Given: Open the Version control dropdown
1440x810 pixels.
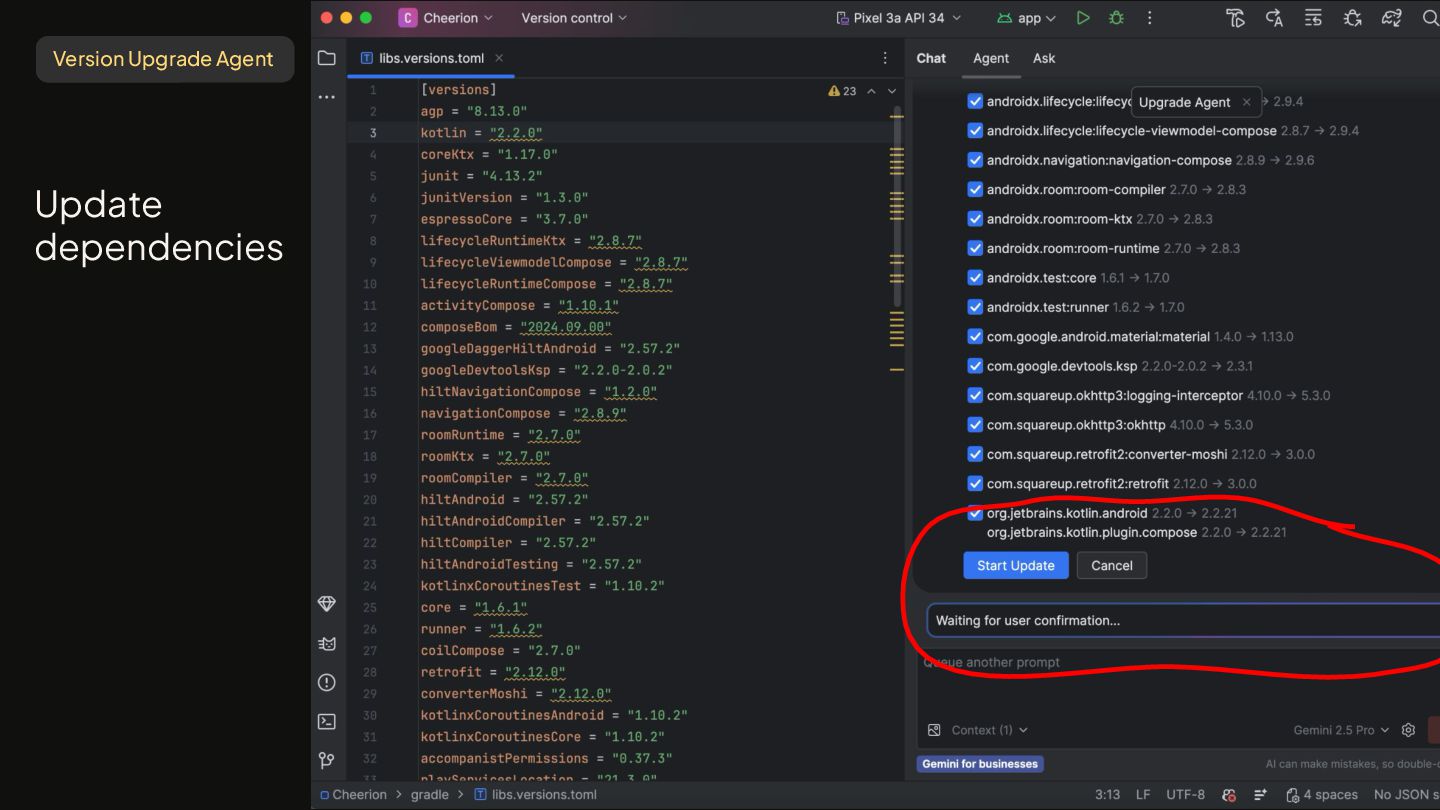Looking at the screenshot, I should pyautogui.click(x=574, y=18).
